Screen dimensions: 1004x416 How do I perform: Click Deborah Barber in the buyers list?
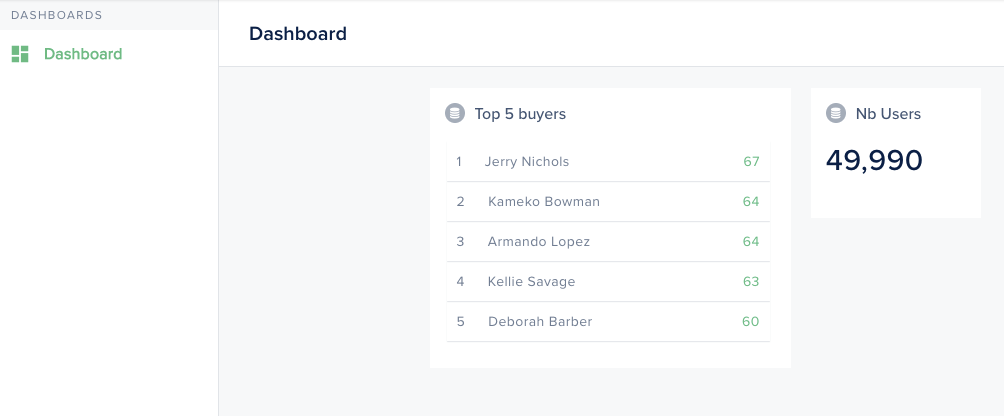(x=540, y=321)
